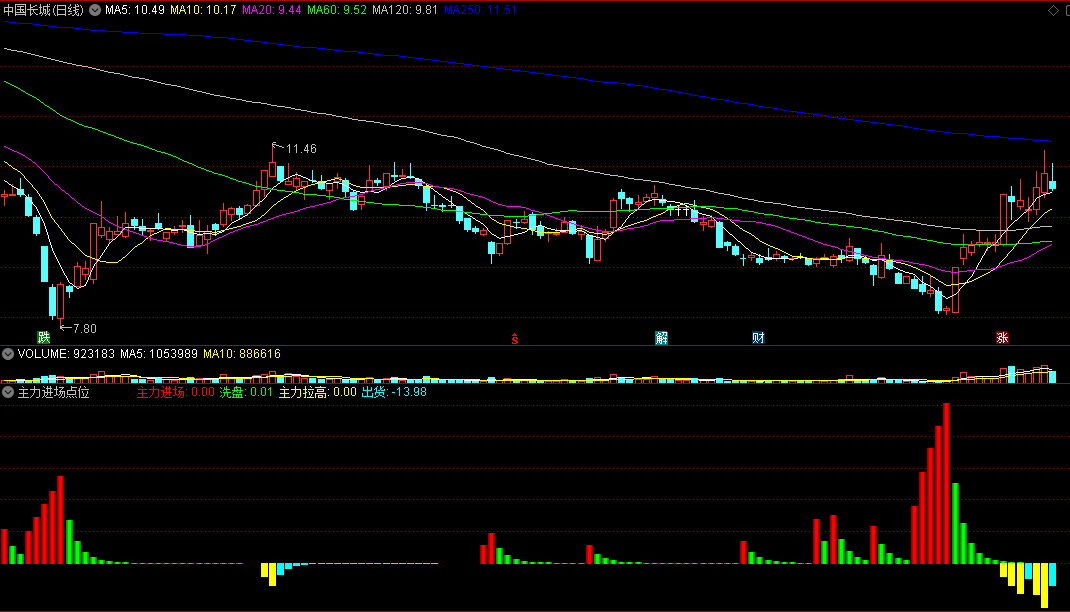Click the 主力拉高: 0.00 value
This screenshot has width=1070, height=612.
coord(317,392)
